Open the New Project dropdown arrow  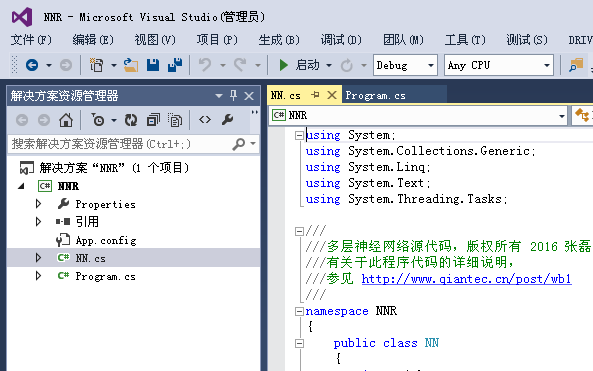tap(114, 65)
